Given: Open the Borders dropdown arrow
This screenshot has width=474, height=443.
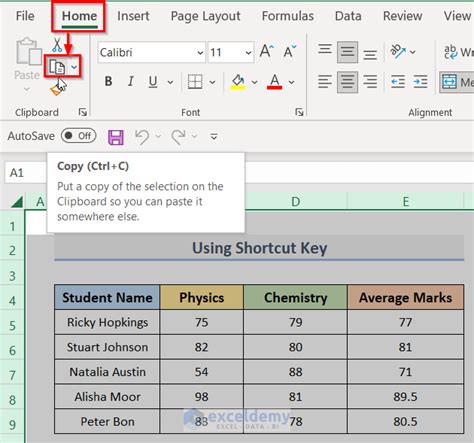Looking at the screenshot, I should [212, 82].
